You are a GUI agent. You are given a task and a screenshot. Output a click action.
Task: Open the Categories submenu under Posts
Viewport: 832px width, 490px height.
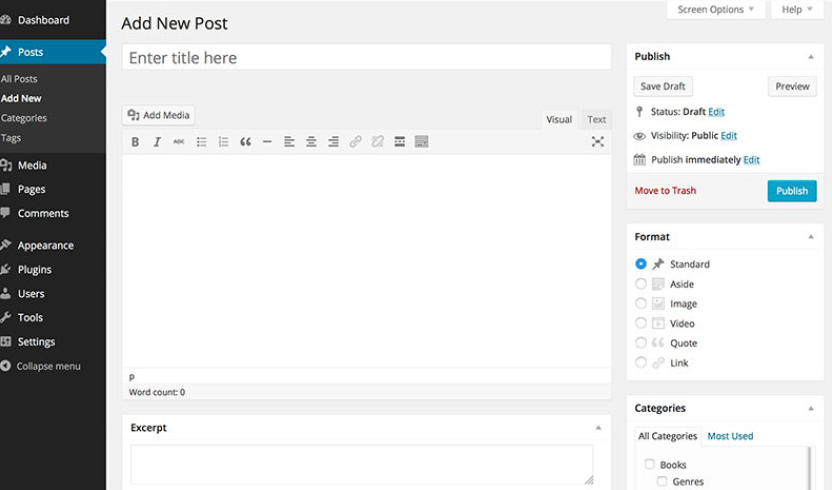tap(24, 118)
